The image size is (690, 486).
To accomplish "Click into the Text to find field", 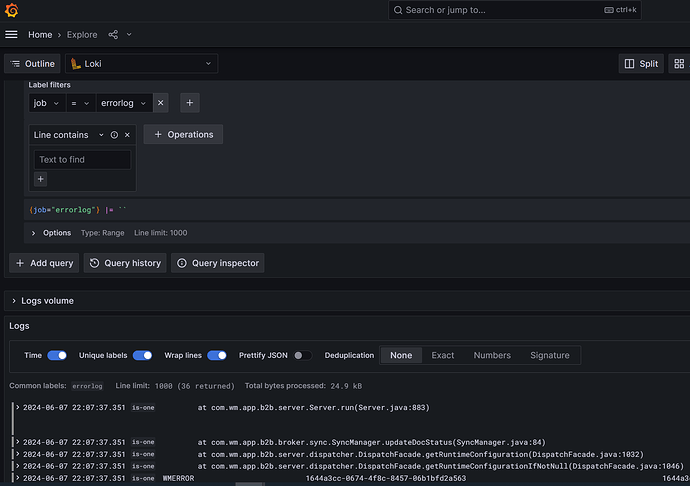I will click(x=82, y=160).
